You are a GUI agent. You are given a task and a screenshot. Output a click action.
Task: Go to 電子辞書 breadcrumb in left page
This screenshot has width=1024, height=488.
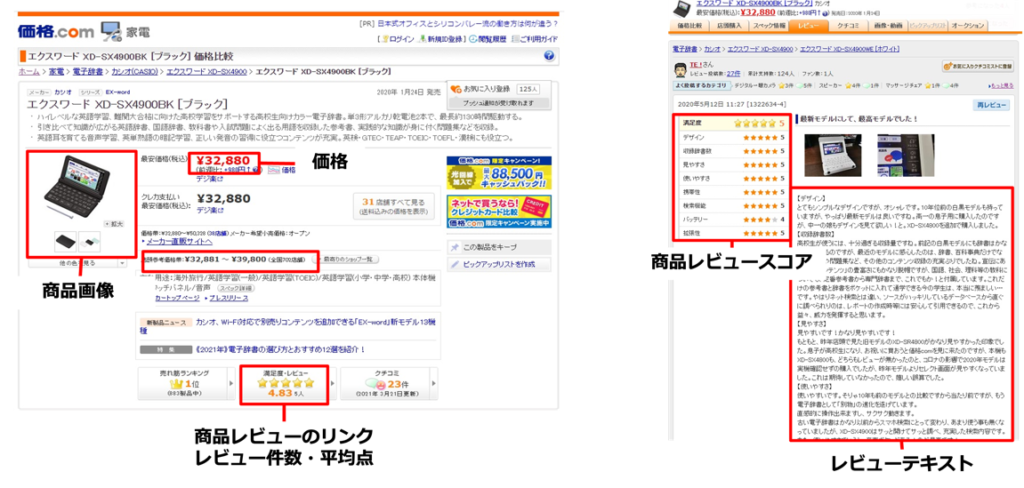[87, 71]
